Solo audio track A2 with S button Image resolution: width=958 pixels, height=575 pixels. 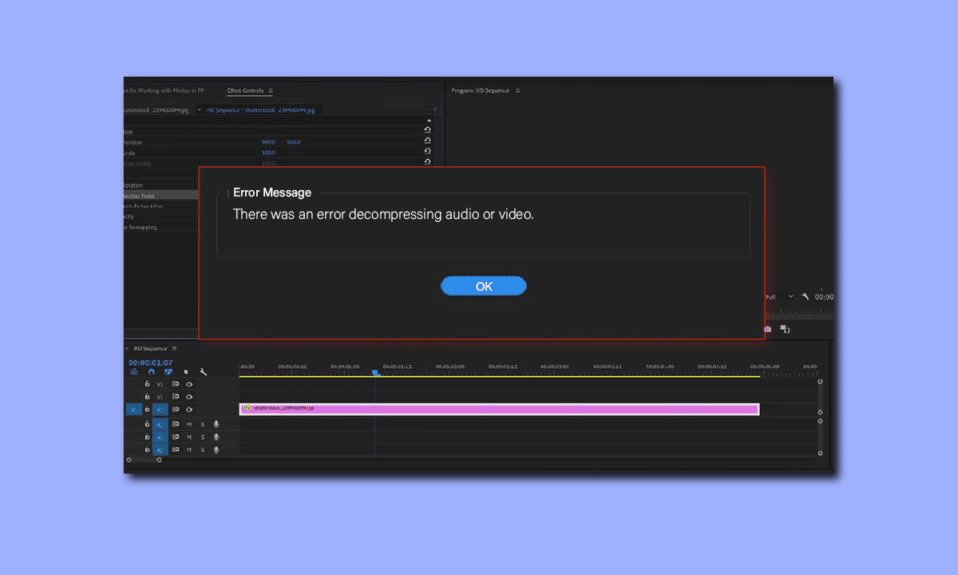[203, 437]
